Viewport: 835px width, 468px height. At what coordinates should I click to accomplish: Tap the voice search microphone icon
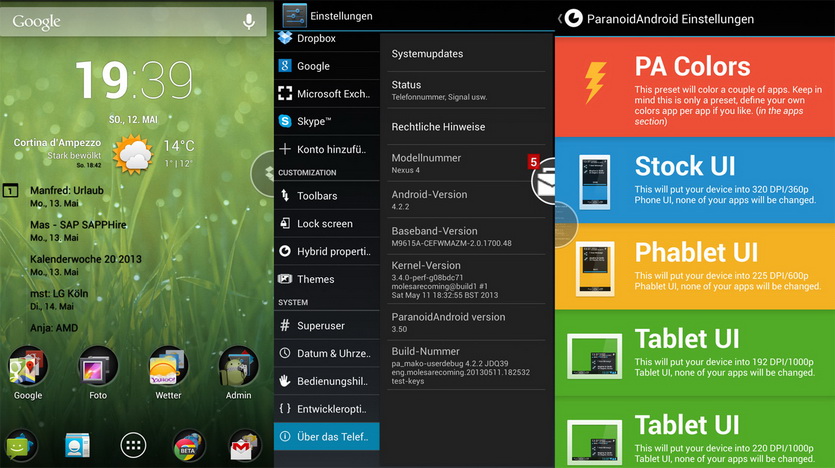(x=248, y=21)
